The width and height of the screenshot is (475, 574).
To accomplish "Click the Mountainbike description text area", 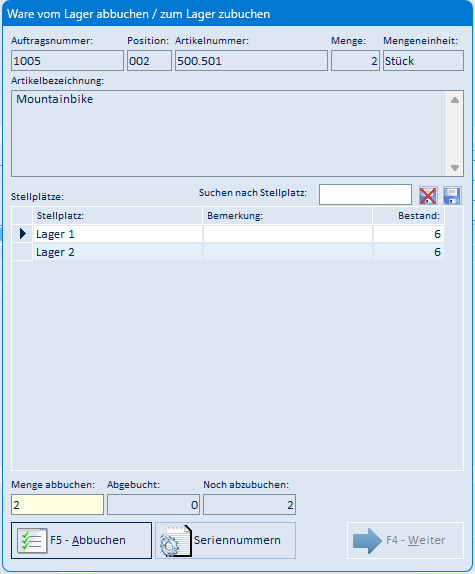I will [229, 134].
